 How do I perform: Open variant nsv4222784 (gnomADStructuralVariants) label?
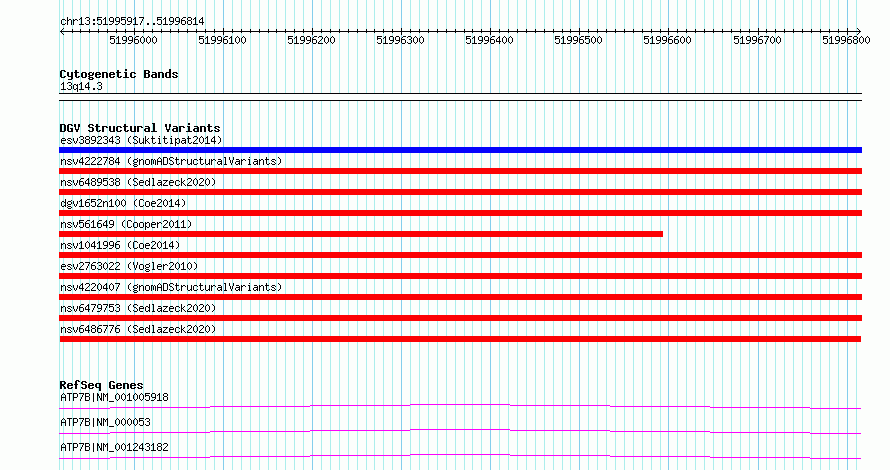(171, 161)
